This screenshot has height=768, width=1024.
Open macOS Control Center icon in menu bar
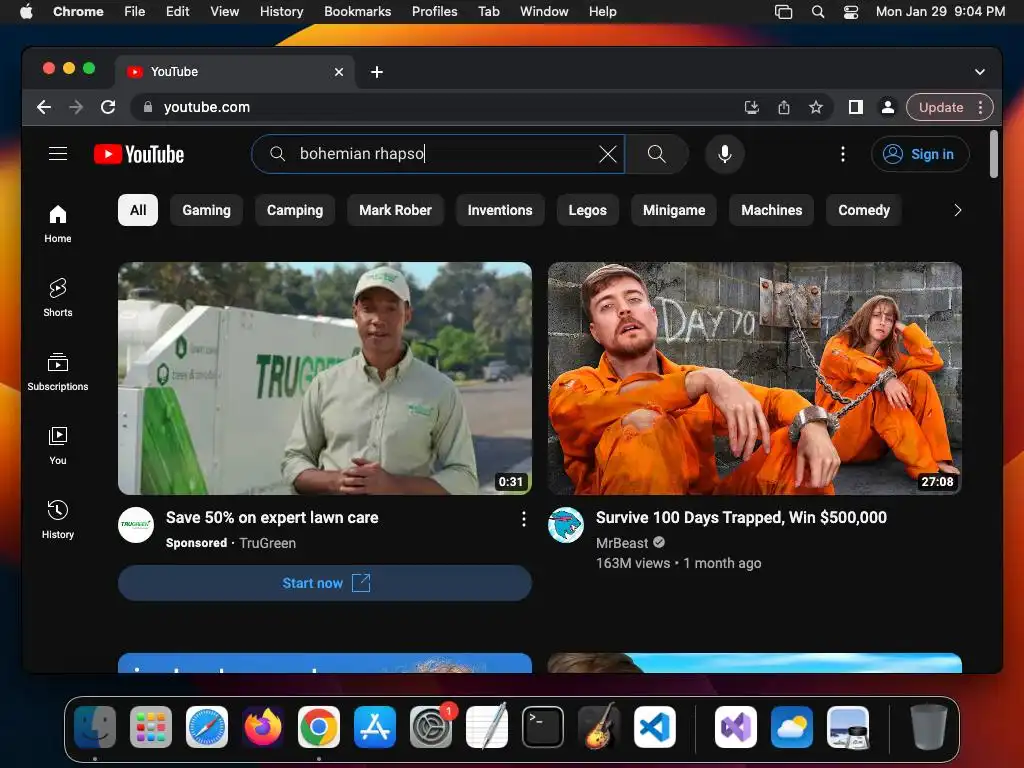click(850, 12)
